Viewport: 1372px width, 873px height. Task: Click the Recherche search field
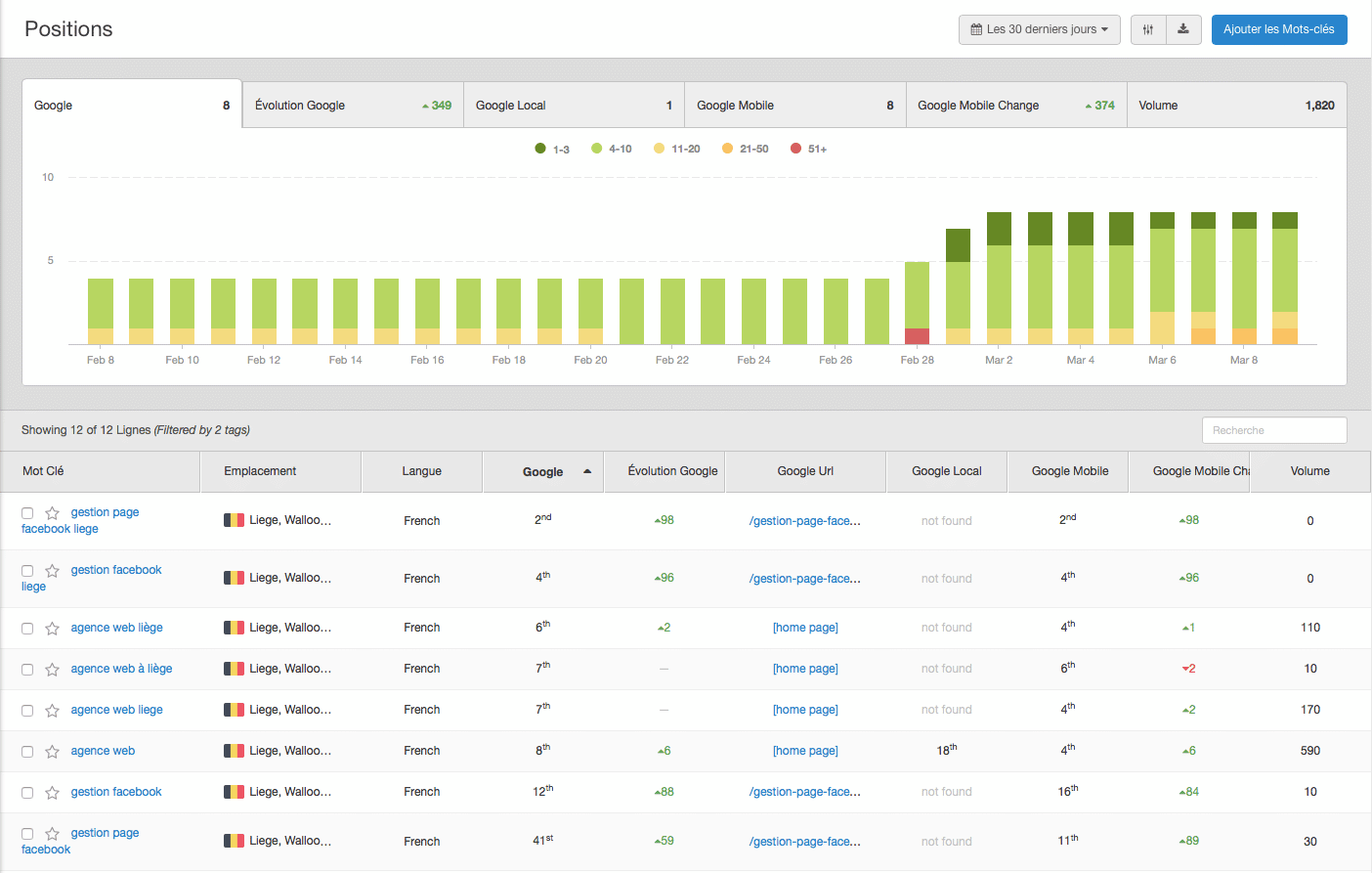tap(1273, 430)
